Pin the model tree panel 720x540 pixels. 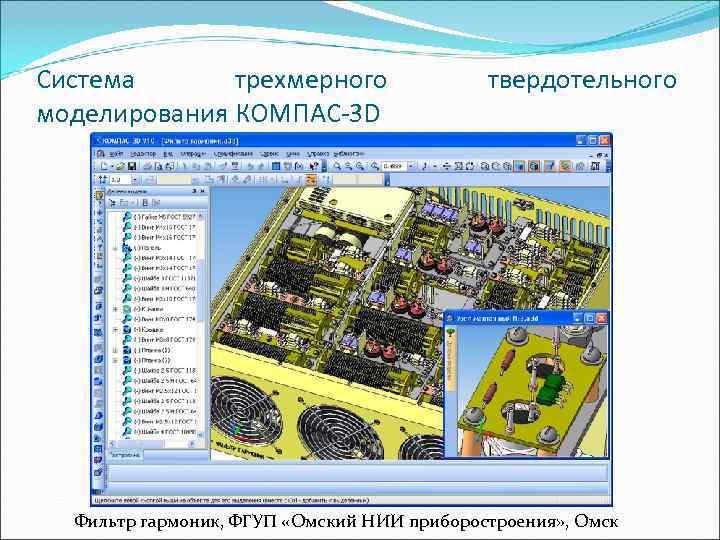click(195, 191)
